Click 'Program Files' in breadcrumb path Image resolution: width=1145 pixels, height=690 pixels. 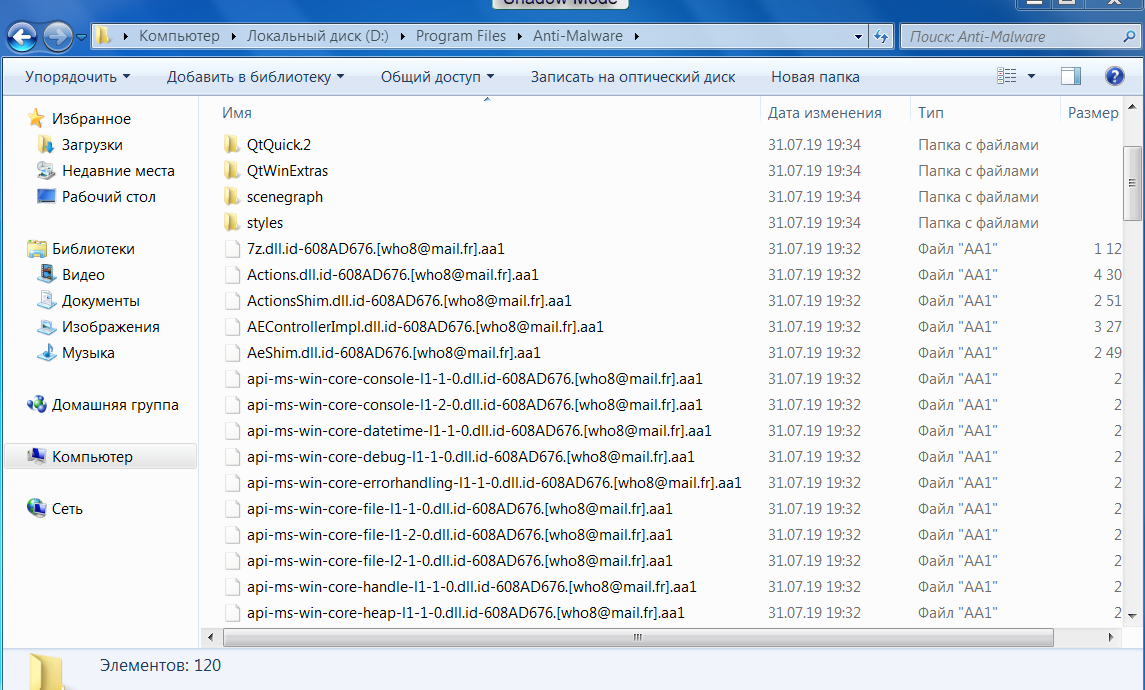(x=461, y=36)
